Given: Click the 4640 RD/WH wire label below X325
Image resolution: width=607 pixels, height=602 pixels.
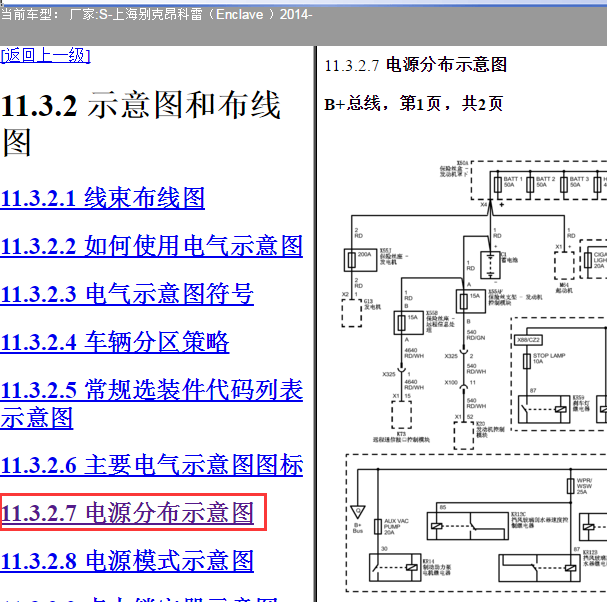Looking at the screenshot, I should pyautogui.click(x=414, y=384).
